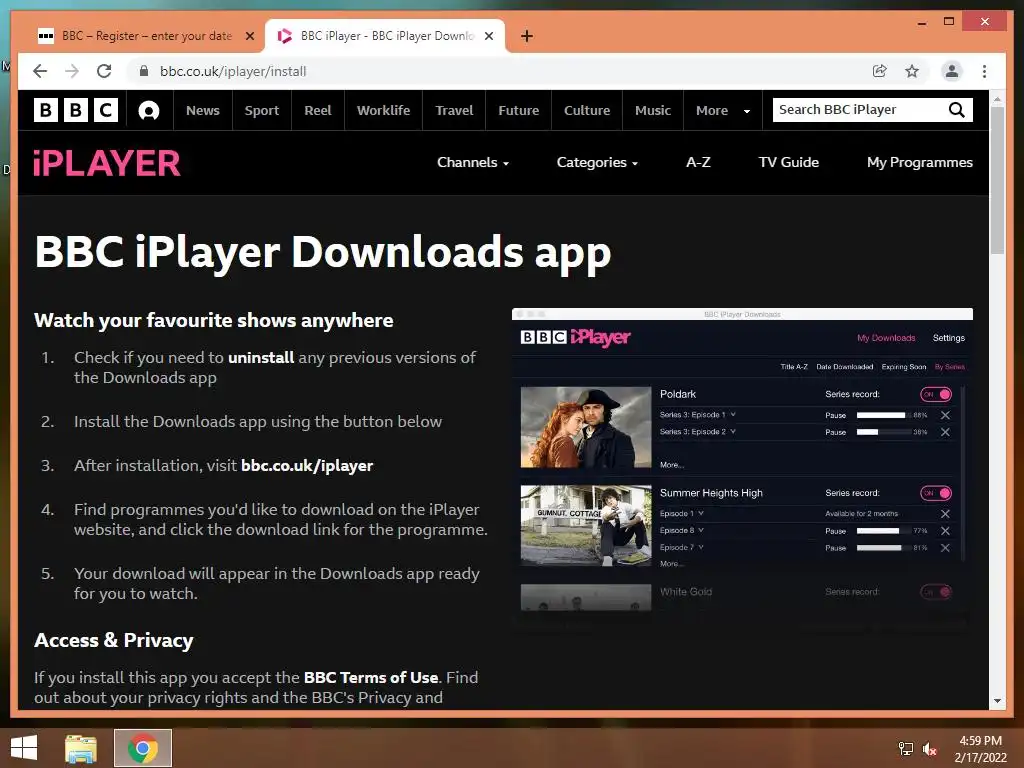
Task: Expand the More dropdown in BBC nav
Action: pos(722,110)
